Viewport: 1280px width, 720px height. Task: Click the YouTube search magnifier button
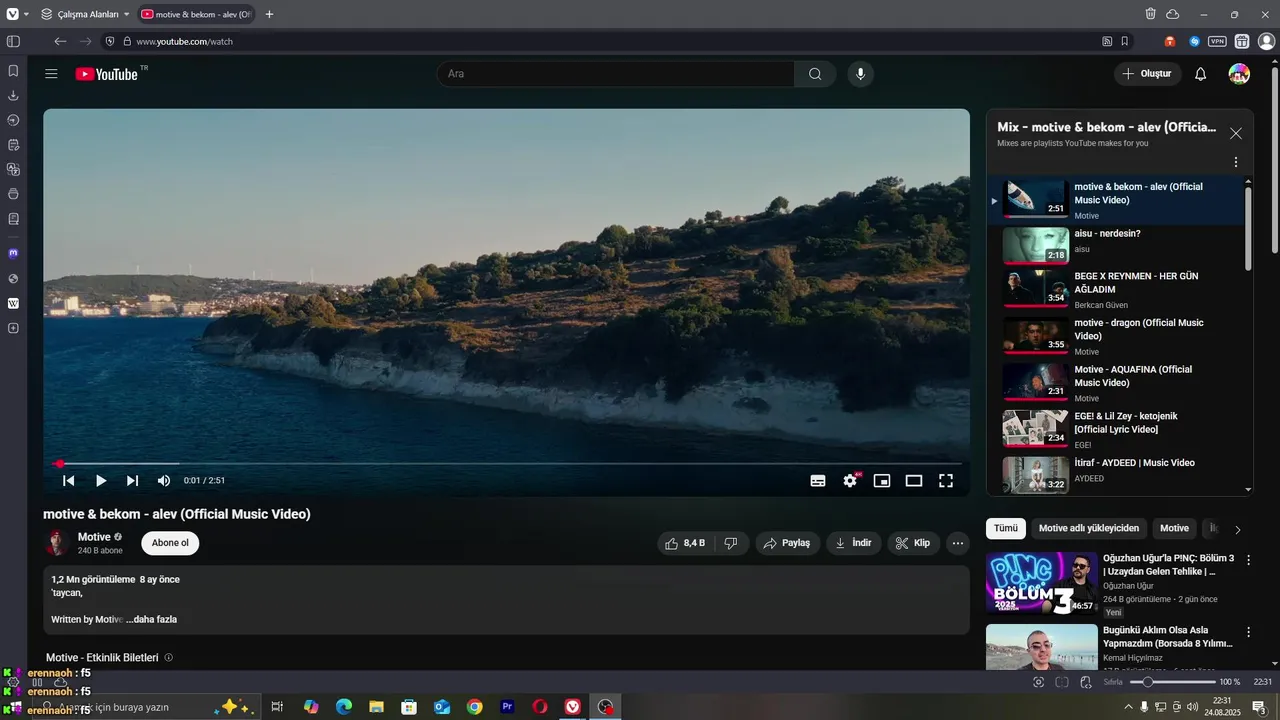tap(815, 74)
